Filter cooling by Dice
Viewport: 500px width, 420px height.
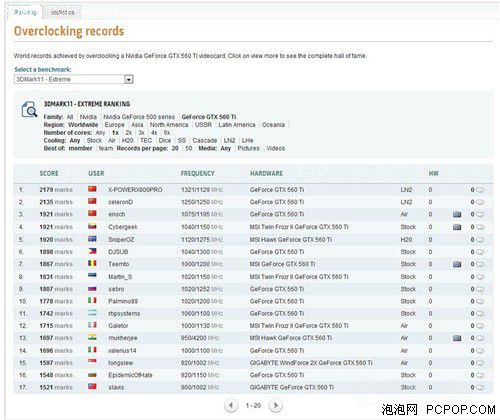click(x=165, y=140)
